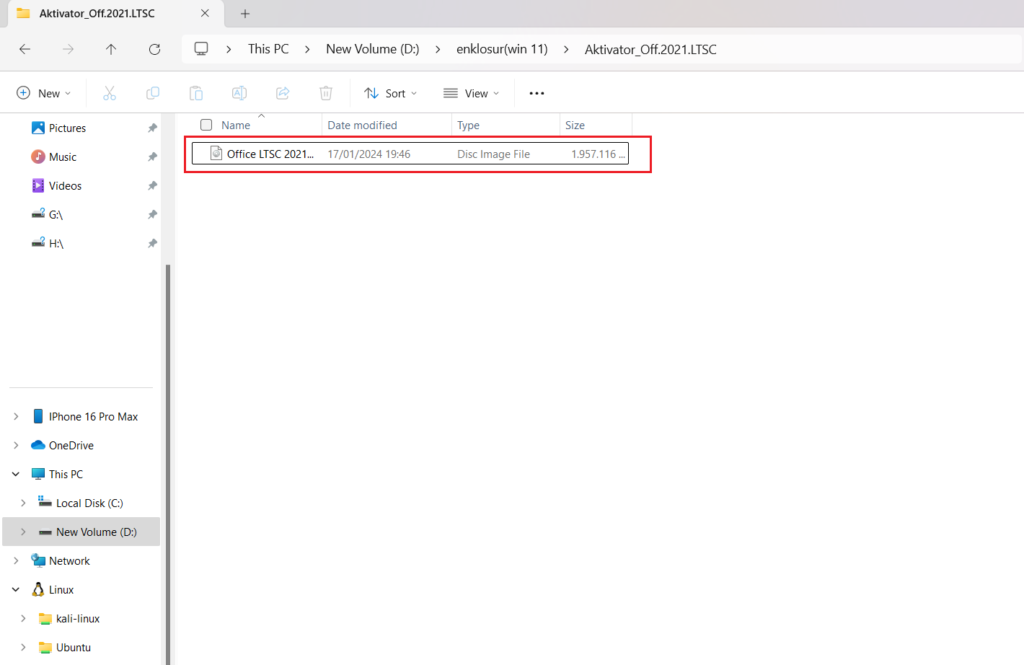Click the monitor icon in address bar
Screen dimensions: 1024x665
201,49
